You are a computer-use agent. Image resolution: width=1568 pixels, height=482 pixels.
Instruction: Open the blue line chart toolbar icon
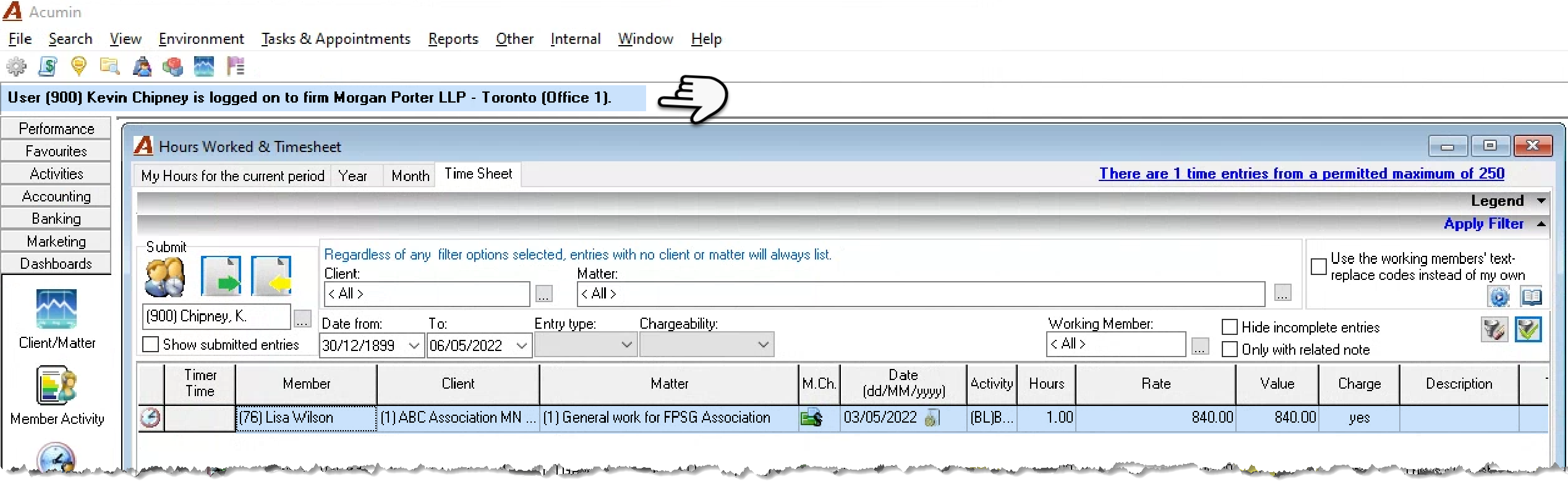[x=204, y=66]
